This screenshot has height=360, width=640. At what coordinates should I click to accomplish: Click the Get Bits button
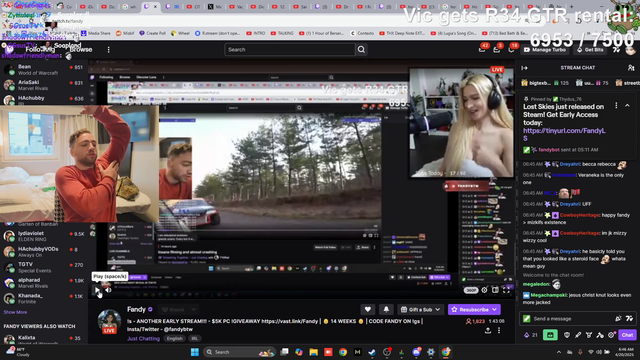point(590,49)
